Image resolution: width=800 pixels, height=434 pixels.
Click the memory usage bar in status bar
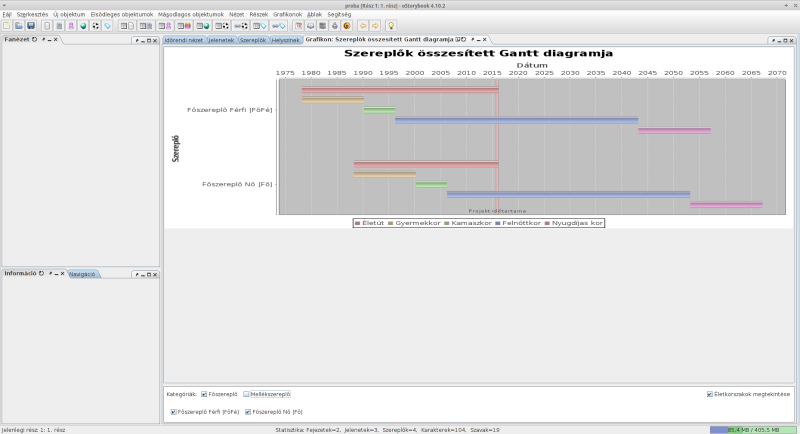753,430
